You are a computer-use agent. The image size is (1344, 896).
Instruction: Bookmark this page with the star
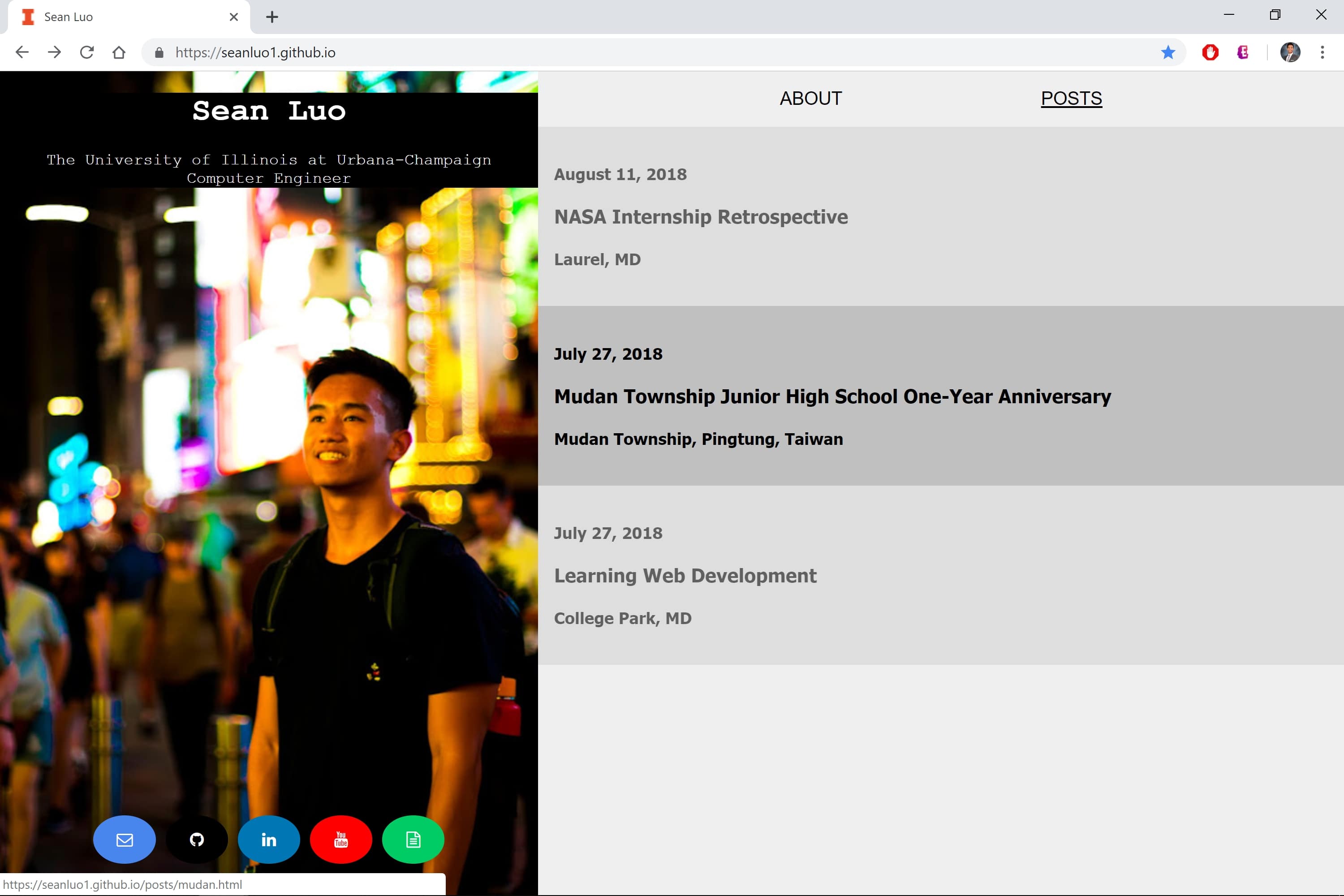tap(1168, 52)
